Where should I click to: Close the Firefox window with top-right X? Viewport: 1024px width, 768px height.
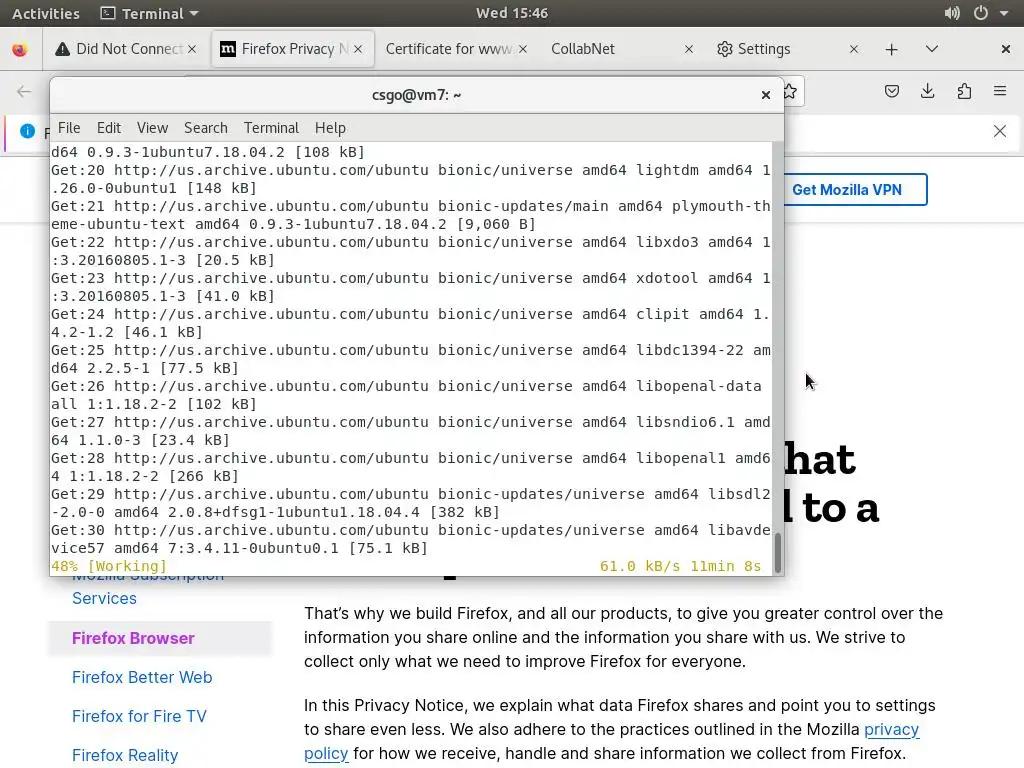1006,49
